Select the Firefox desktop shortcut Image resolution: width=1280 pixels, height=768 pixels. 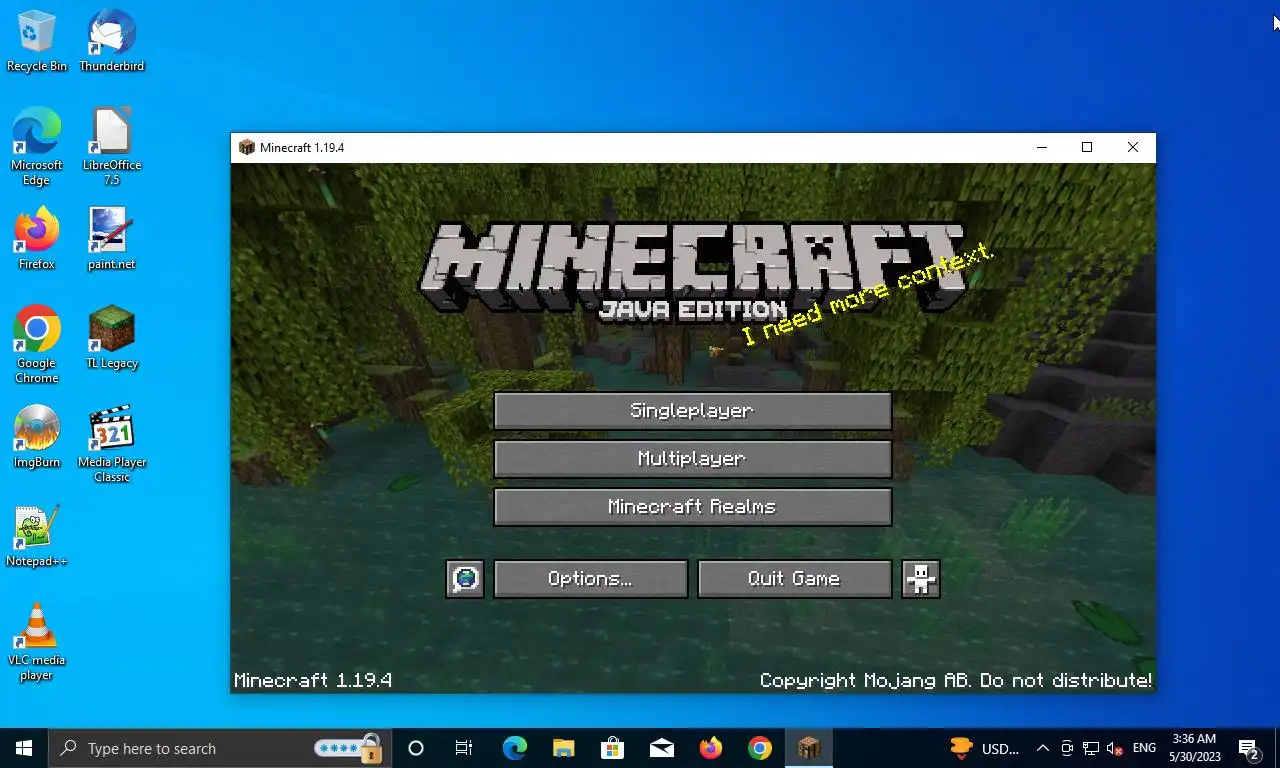(37, 239)
